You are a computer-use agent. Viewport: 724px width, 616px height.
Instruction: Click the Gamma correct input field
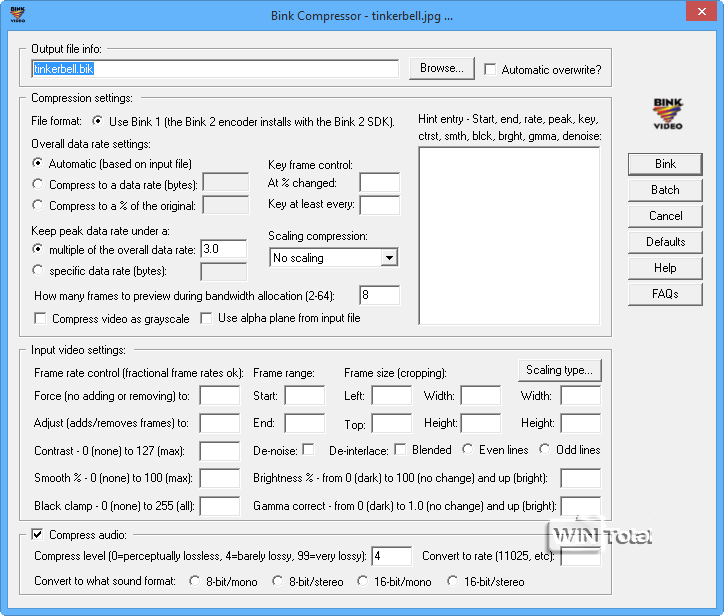tap(581, 506)
